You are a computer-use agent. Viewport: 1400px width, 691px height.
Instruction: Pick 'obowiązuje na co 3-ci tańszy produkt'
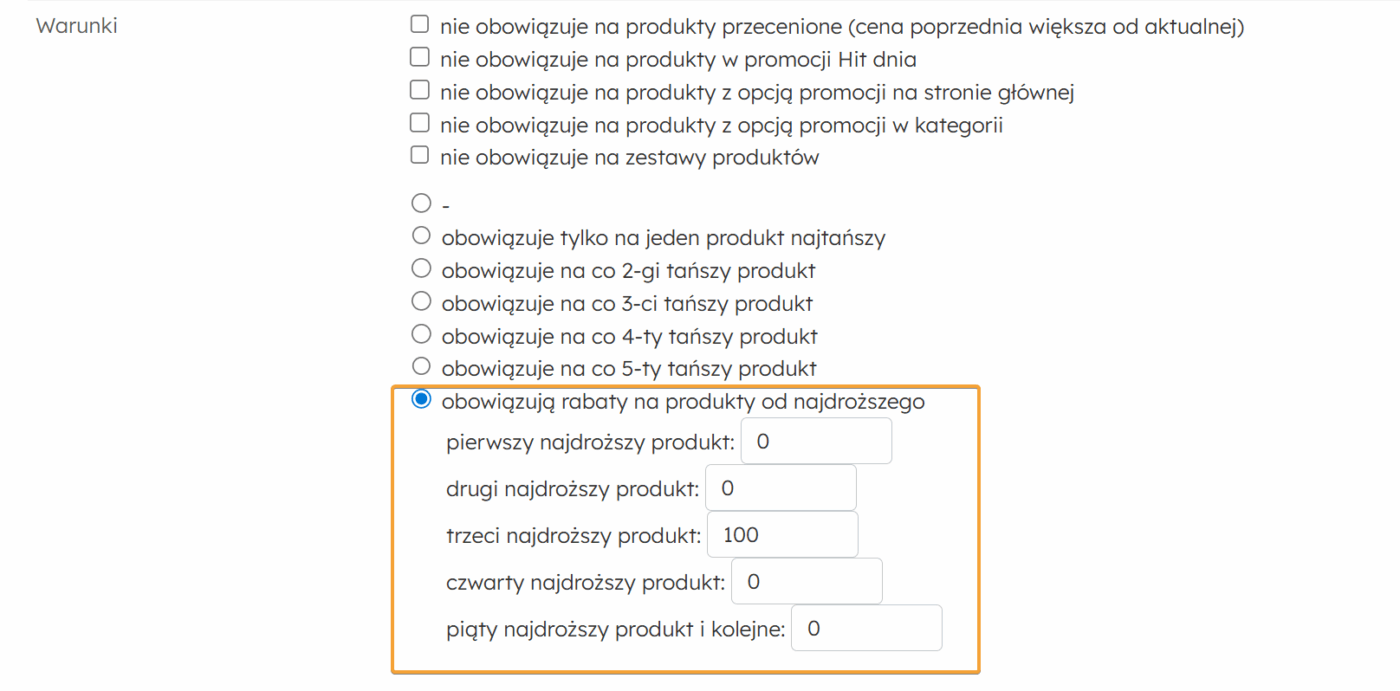coord(421,302)
